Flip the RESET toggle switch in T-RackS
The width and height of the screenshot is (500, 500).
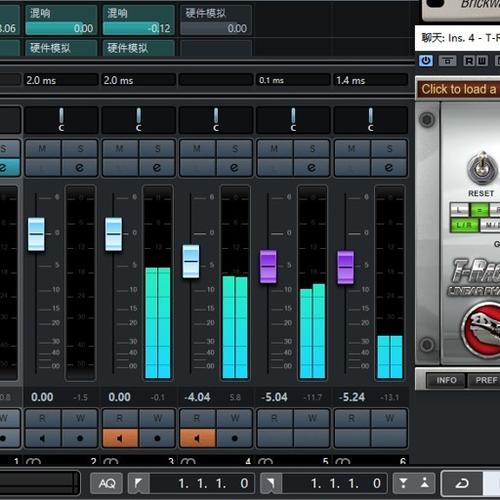[x=482, y=168]
